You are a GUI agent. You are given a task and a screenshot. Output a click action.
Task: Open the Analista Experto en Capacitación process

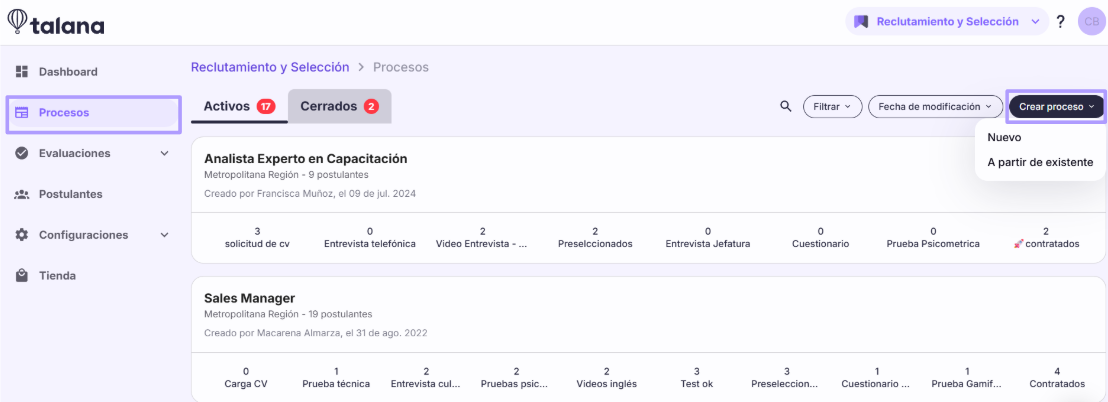[x=305, y=158]
